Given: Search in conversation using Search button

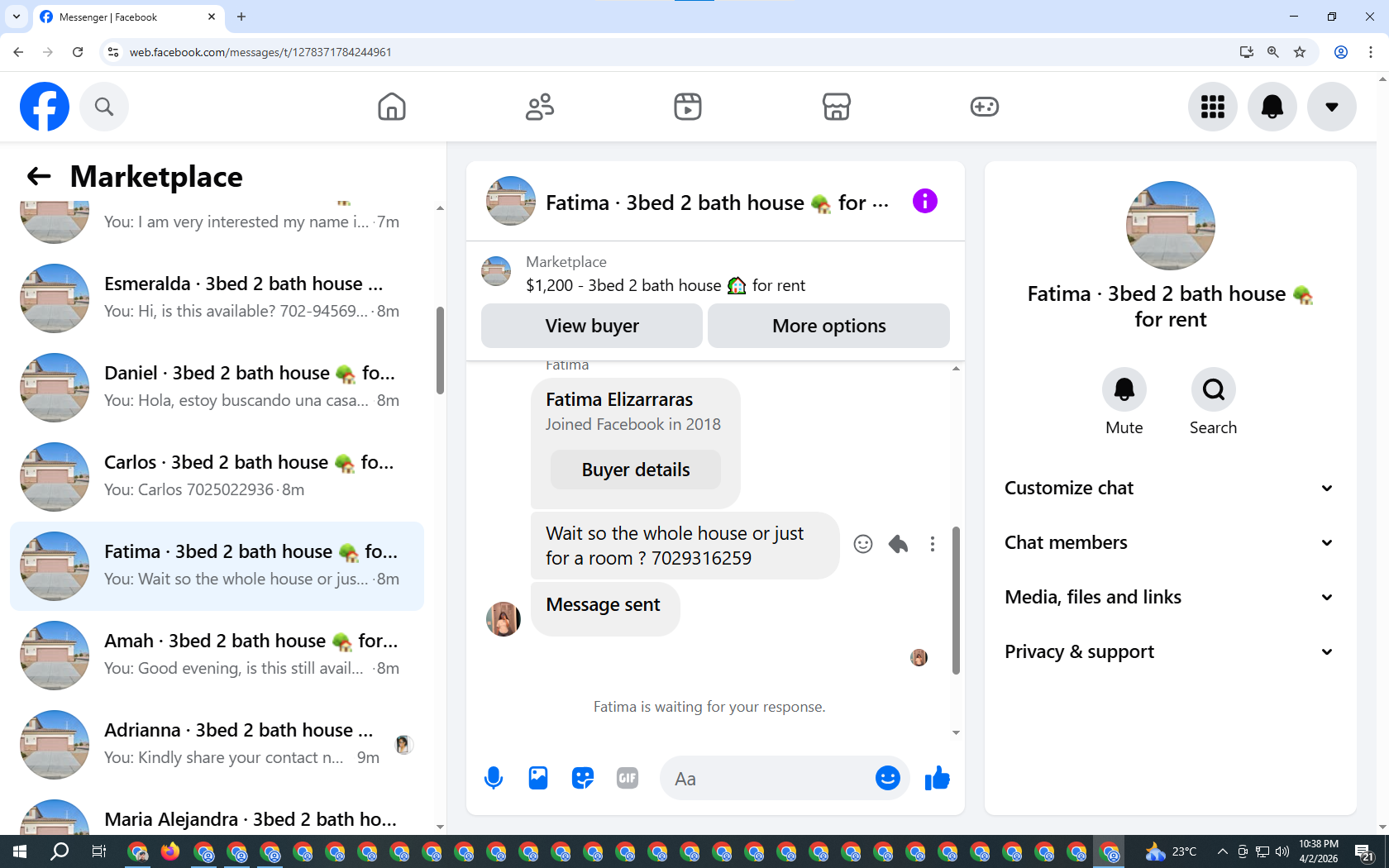Looking at the screenshot, I should 1214,389.
